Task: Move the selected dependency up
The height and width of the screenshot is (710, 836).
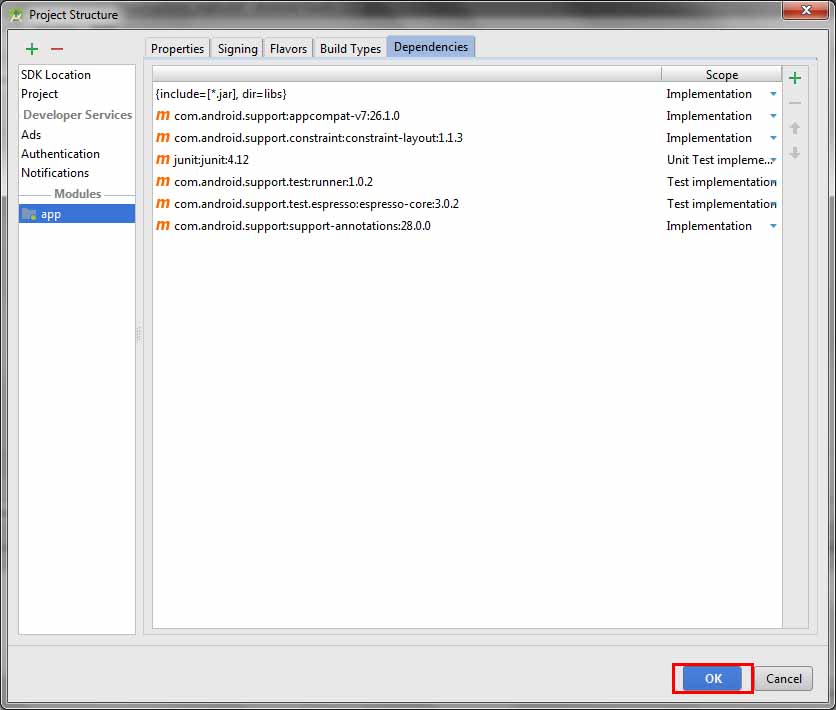Action: [x=794, y=127]
